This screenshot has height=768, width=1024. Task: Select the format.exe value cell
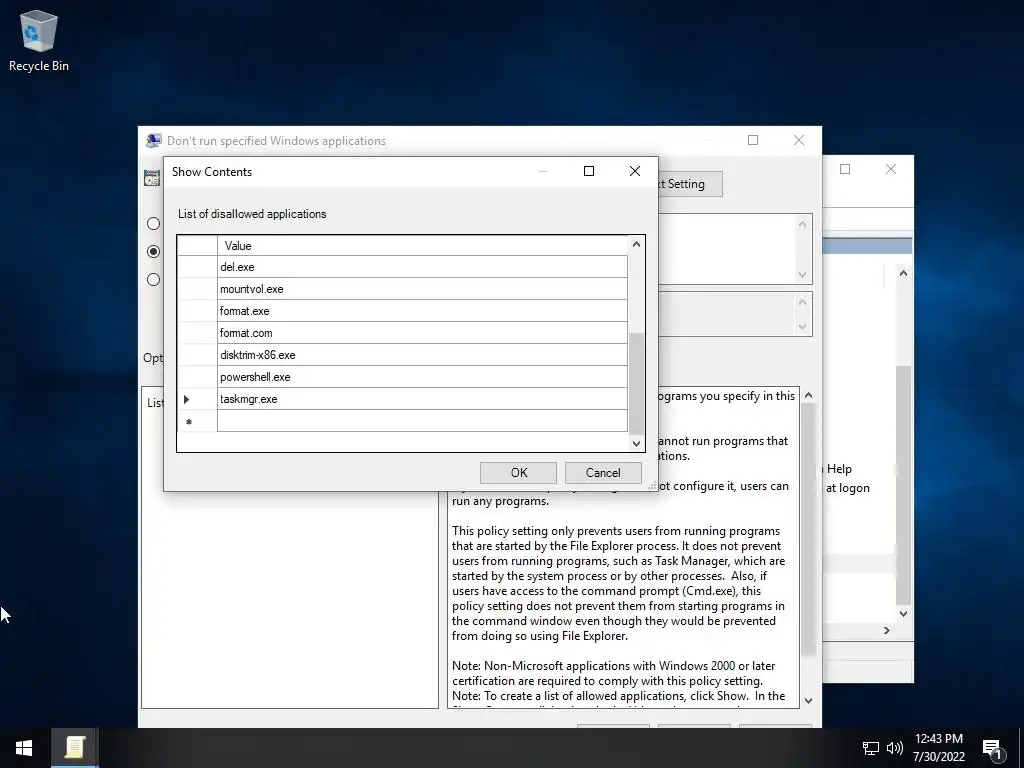point(422,311)
